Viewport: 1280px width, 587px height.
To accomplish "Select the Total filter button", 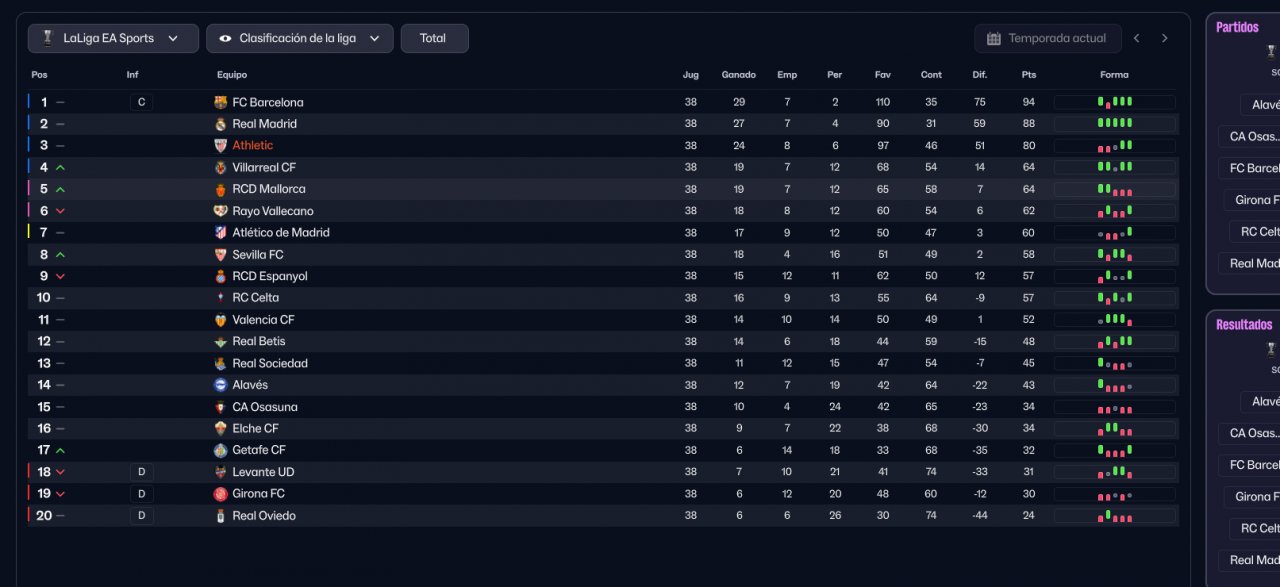I will tap(434, 38).
